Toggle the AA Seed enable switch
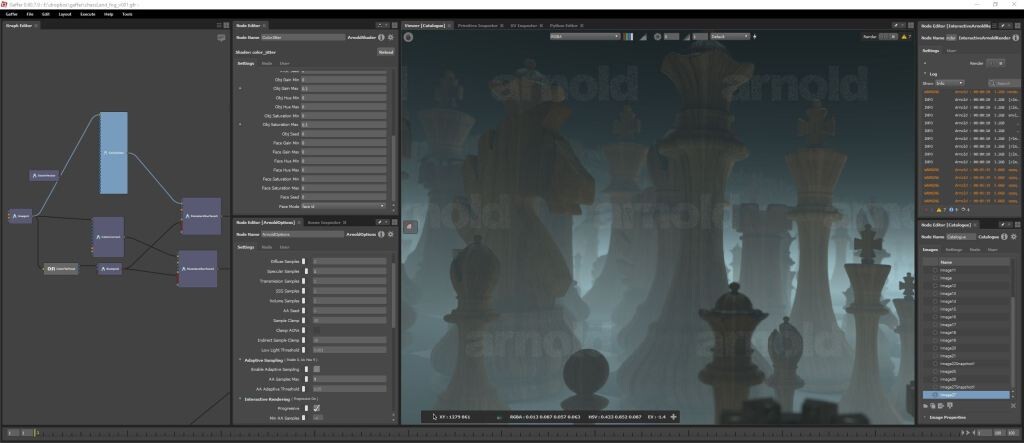Viewport: 1024px width, 443px height. click(304, 310)
